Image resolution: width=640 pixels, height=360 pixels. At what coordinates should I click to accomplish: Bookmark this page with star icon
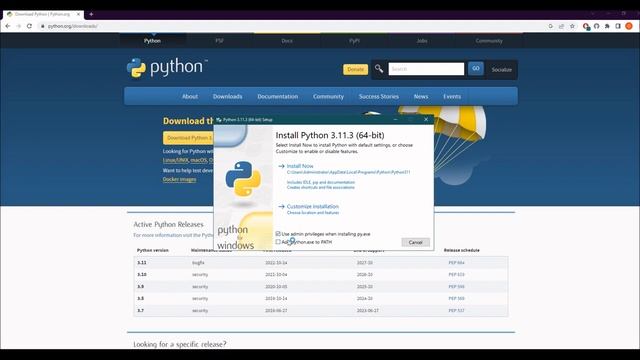(x=572, y=26)
